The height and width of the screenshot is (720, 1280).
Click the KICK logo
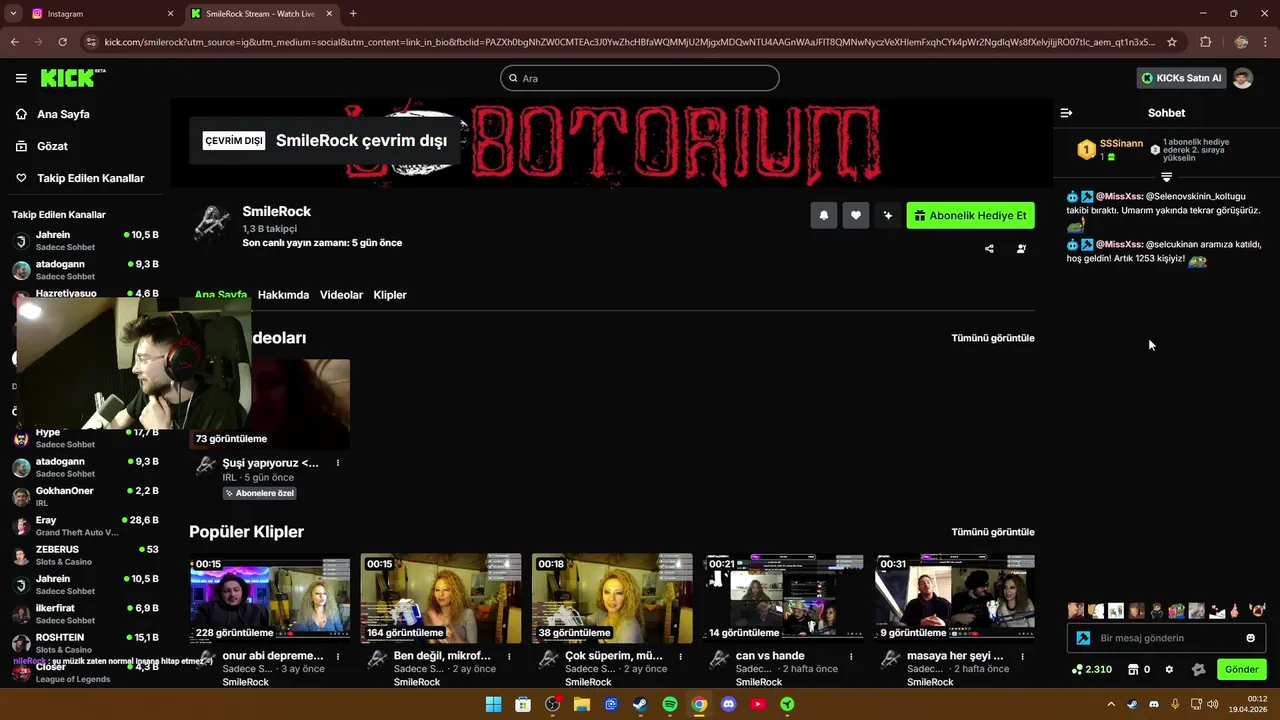[x=72, y=78]
